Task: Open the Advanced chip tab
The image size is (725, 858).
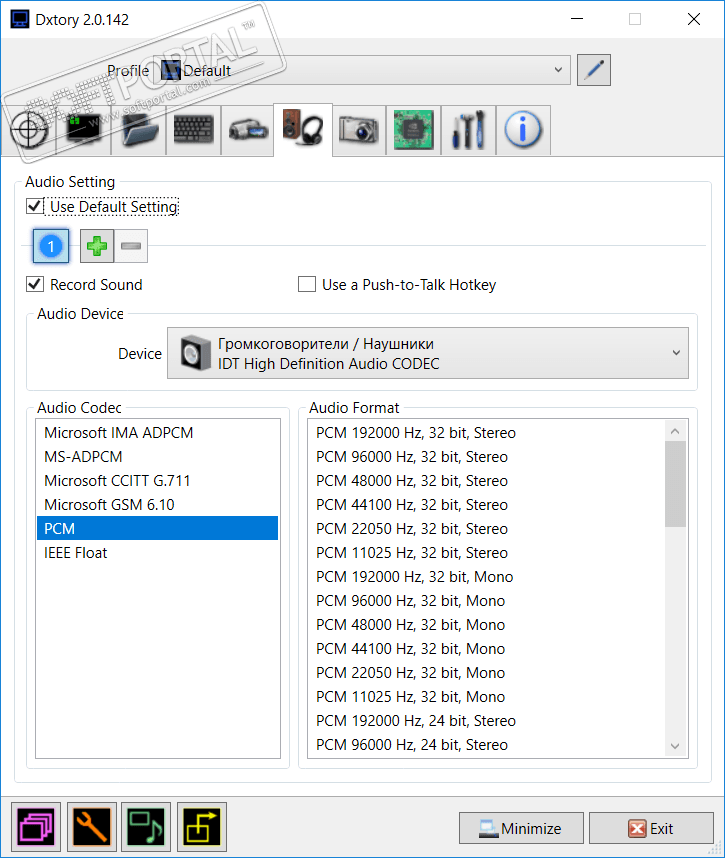Action: tap(414, 130)
